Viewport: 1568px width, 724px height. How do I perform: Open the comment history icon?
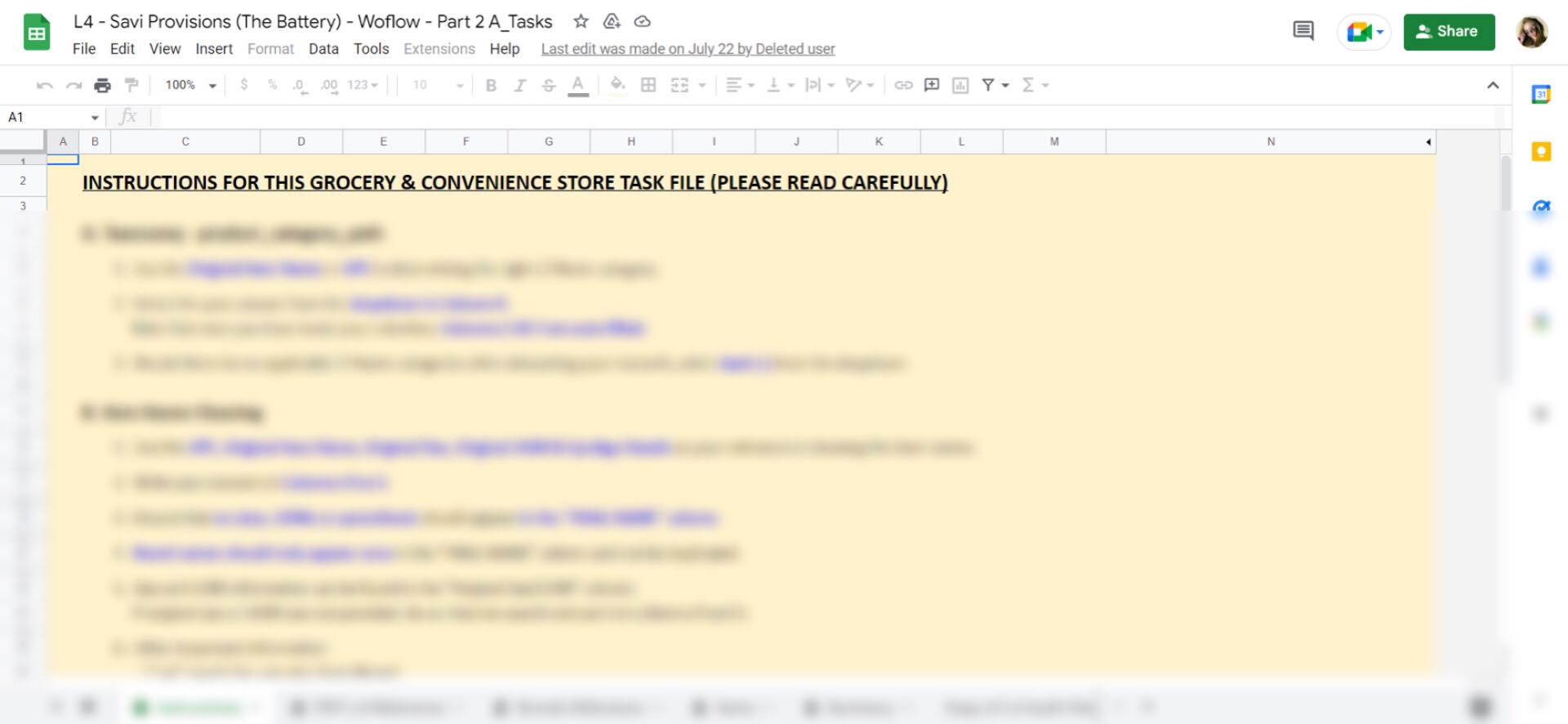click(x=1303, y=32)
